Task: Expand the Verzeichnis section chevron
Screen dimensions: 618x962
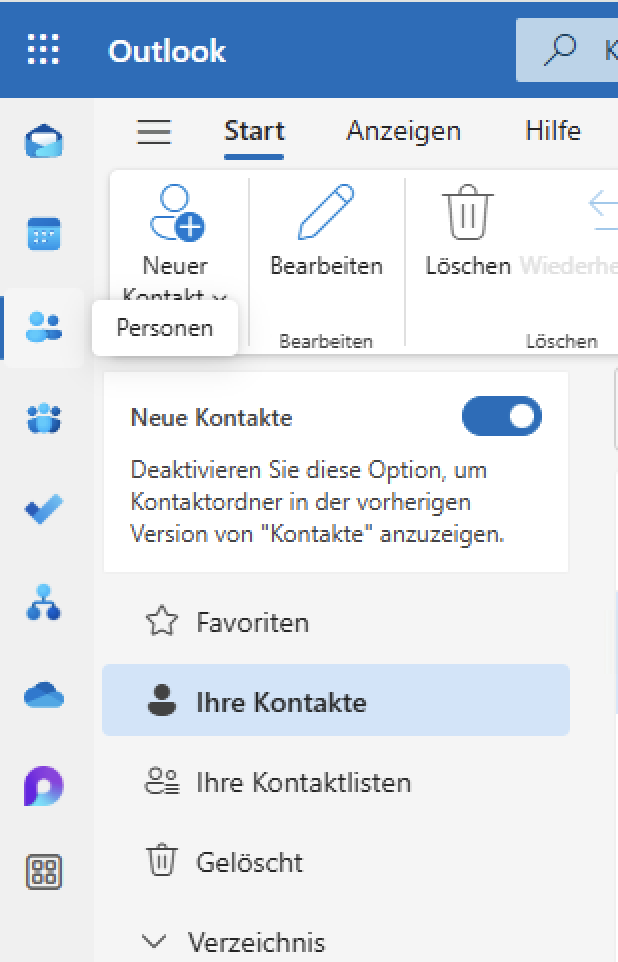Action: click(x=153, y=941)
